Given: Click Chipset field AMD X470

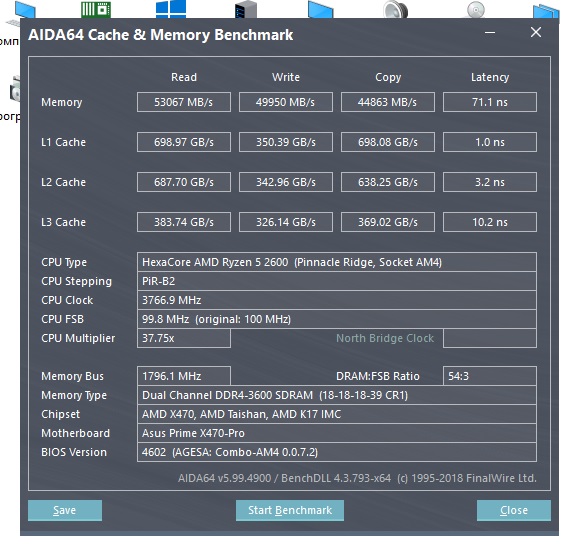Looking at the screenshot, I should 337,414.
